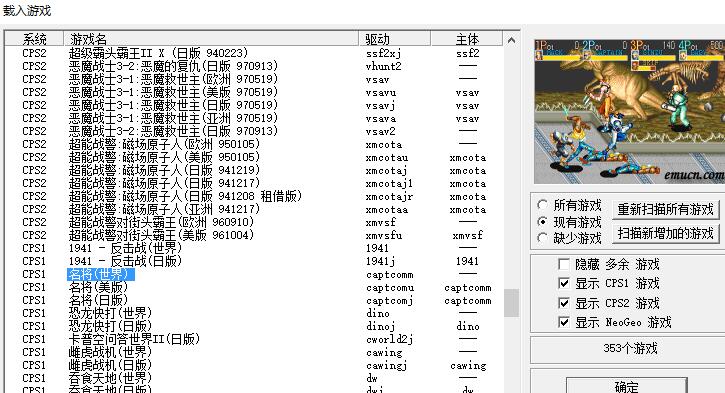Select game 恶魔战士3-2:恶魔的复仇(日版 970913)
The width and height of the screenshot is (725, 393).
click(173, 66)
